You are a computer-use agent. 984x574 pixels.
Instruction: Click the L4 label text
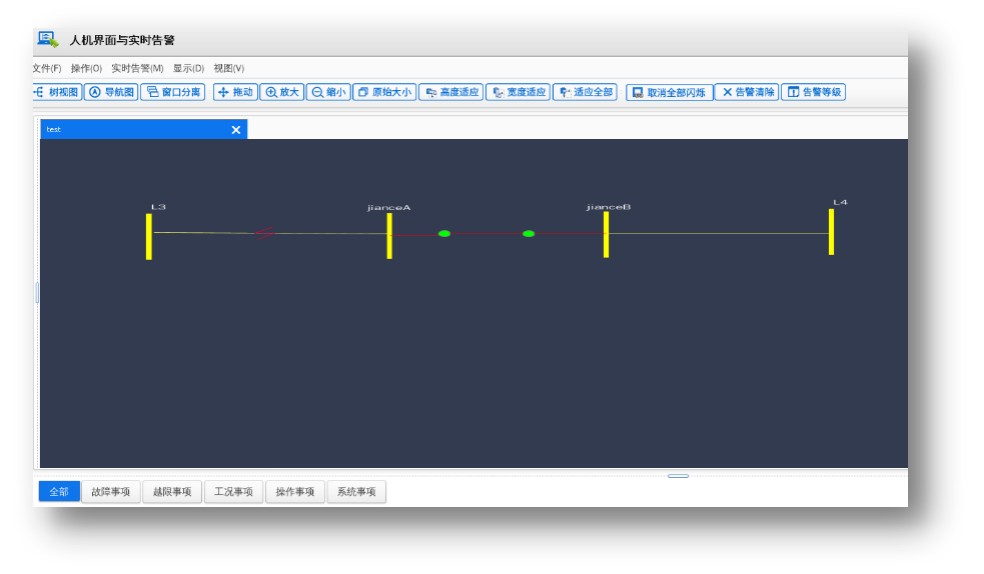(840, 202)
